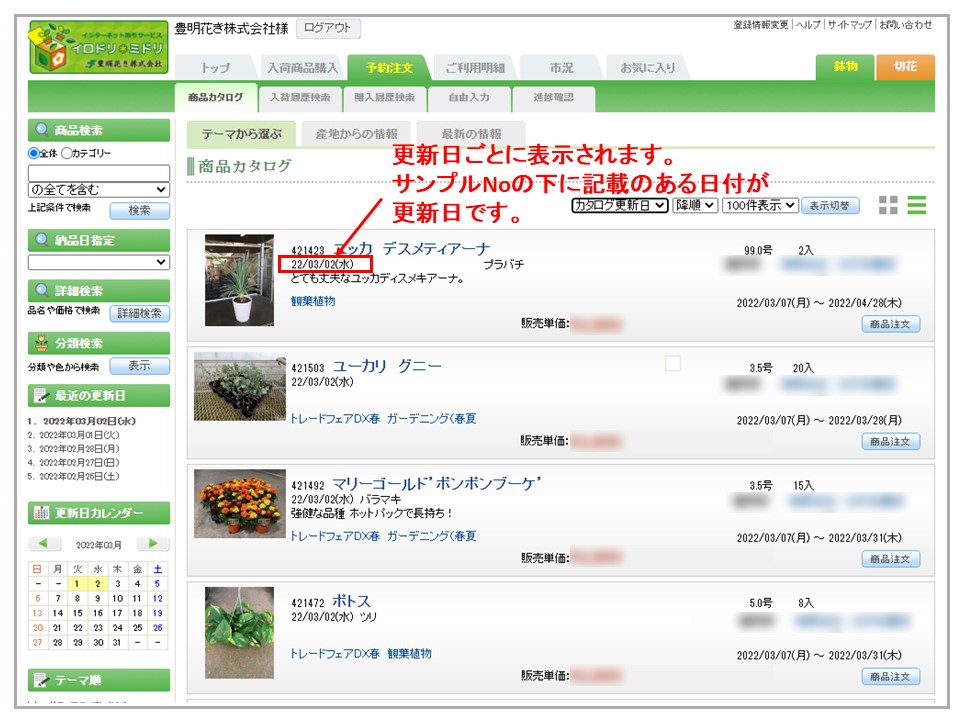Switch to list view icon
Screen dimensions: 960x720
916,205
